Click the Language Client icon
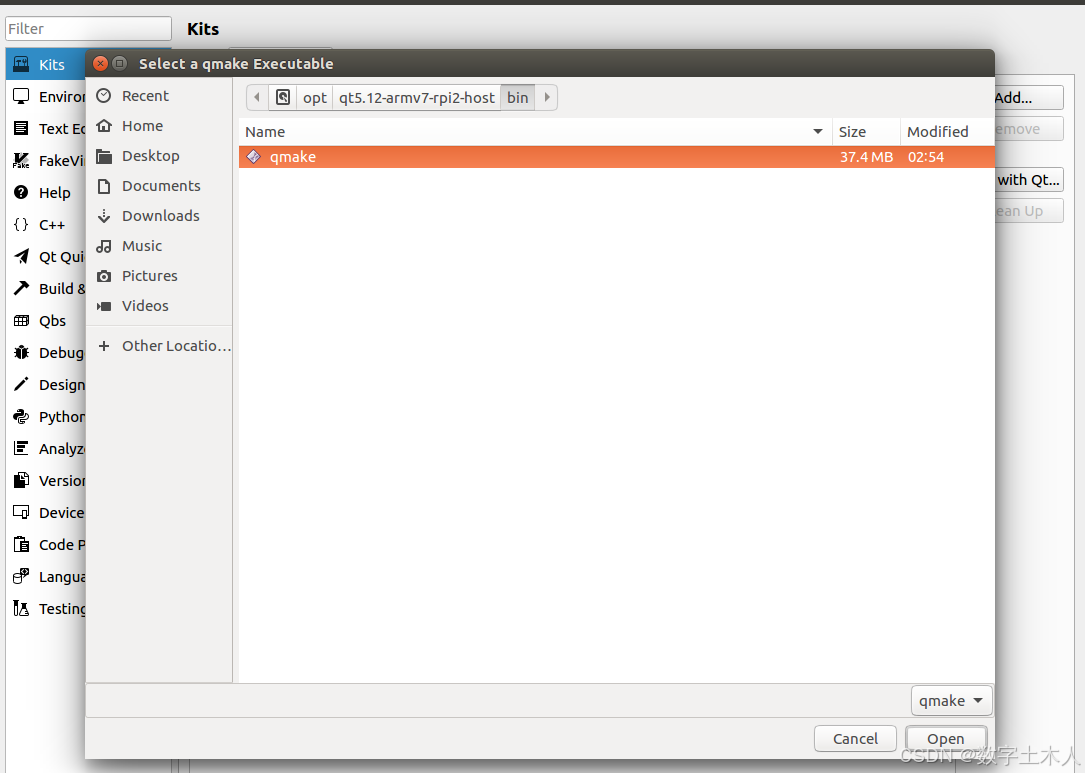Screen dimensions: 1085x773 pos(21,576)
